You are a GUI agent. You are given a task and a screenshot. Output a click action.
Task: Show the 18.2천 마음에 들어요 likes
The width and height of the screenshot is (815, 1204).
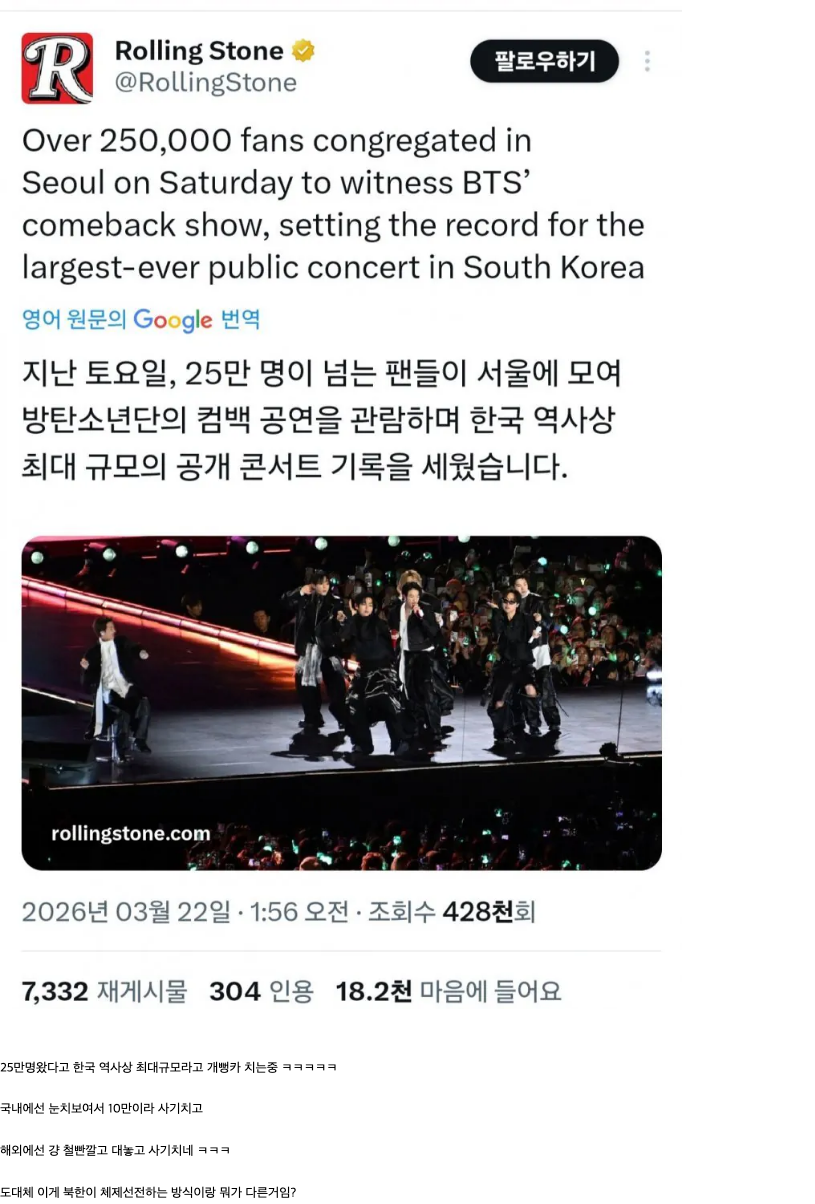(448, 992)
